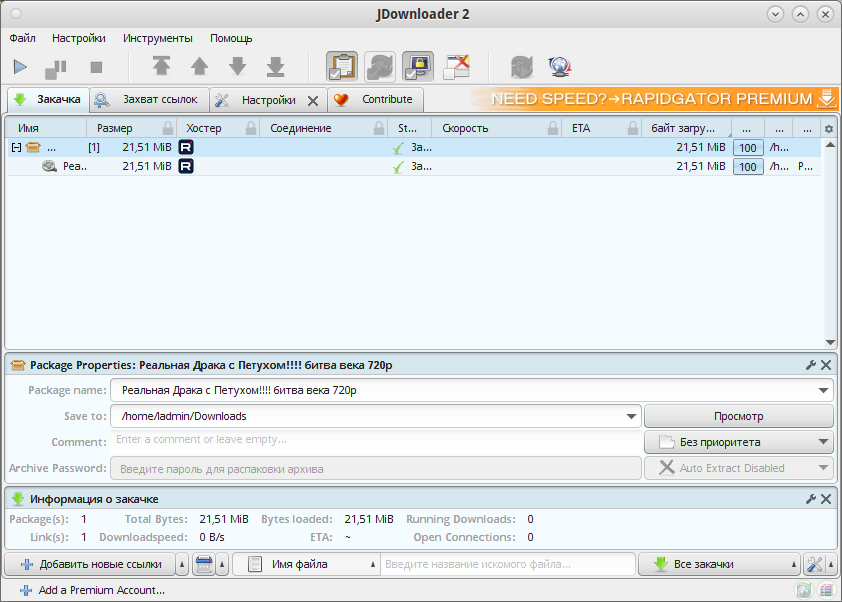Select the package folder icon row
Viewport: 842px width, 602px height.
(x=33, y=147)
